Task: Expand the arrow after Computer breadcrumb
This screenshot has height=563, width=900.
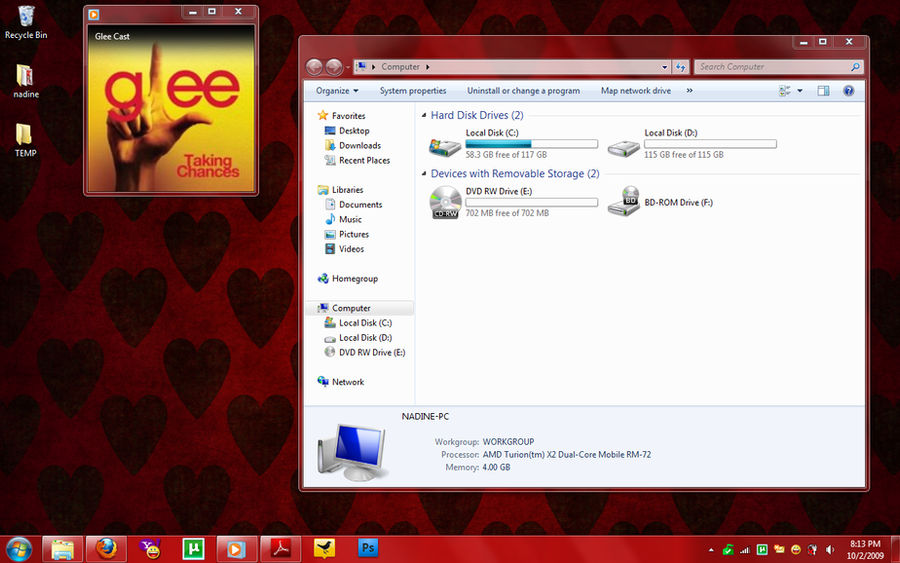Action: [x=428, y=67]
